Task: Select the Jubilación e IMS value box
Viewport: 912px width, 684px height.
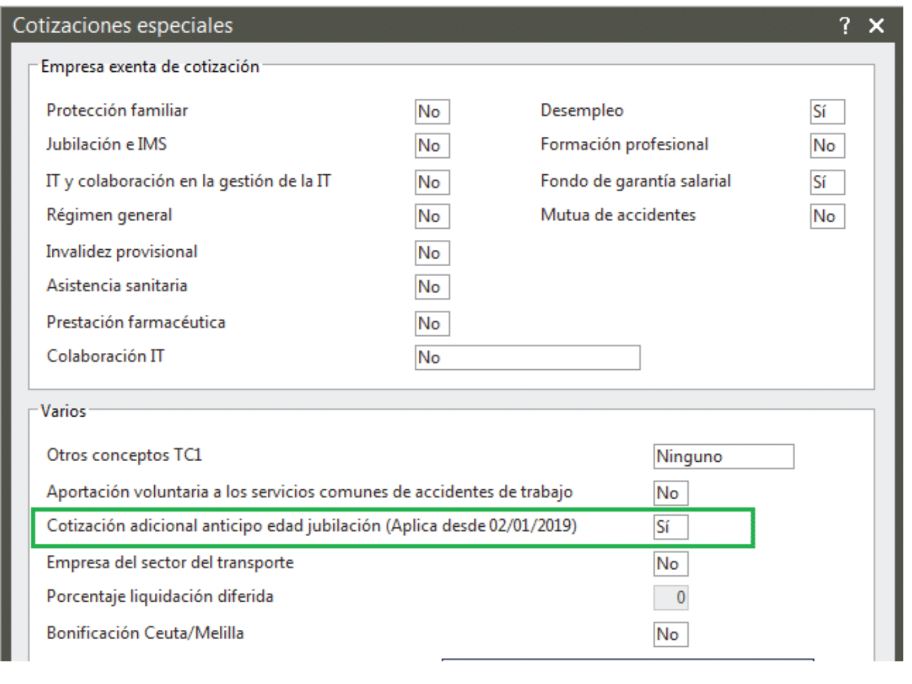Action: pyautogui.click(x=432, y=145)
